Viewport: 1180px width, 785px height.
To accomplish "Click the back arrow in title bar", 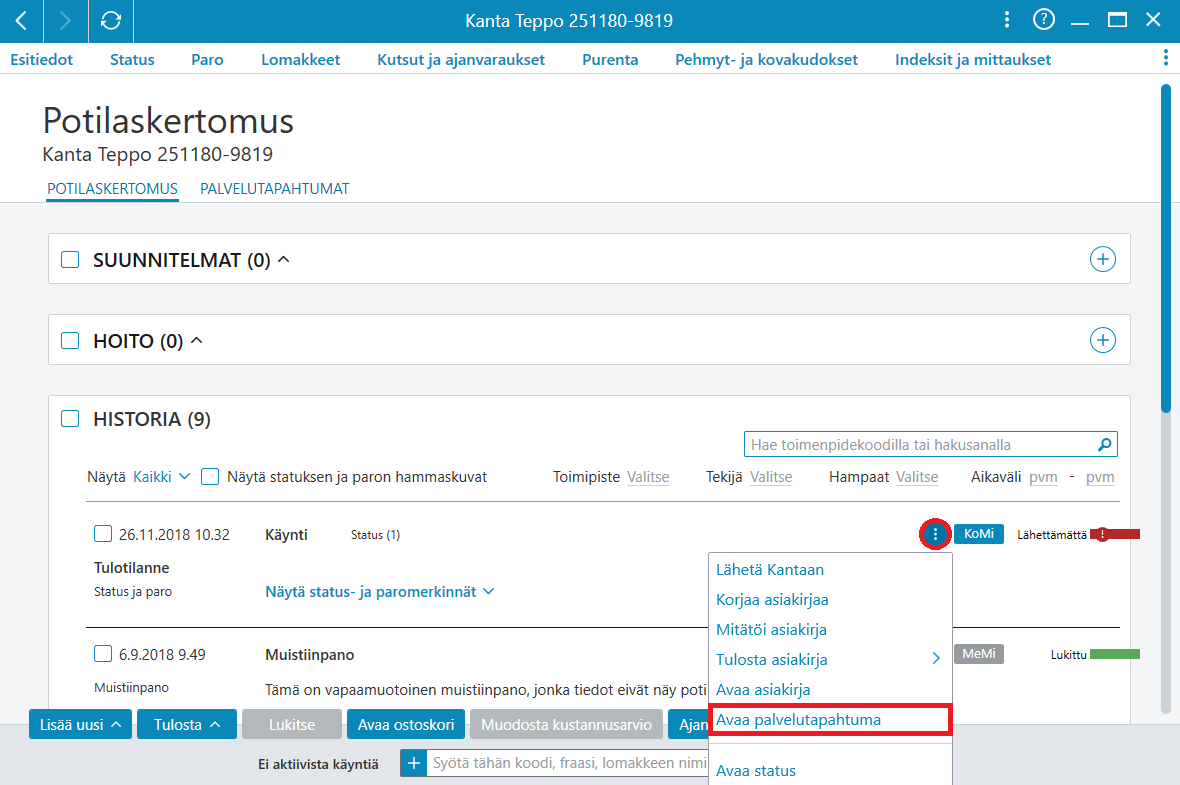I will [x=22, y=21].
